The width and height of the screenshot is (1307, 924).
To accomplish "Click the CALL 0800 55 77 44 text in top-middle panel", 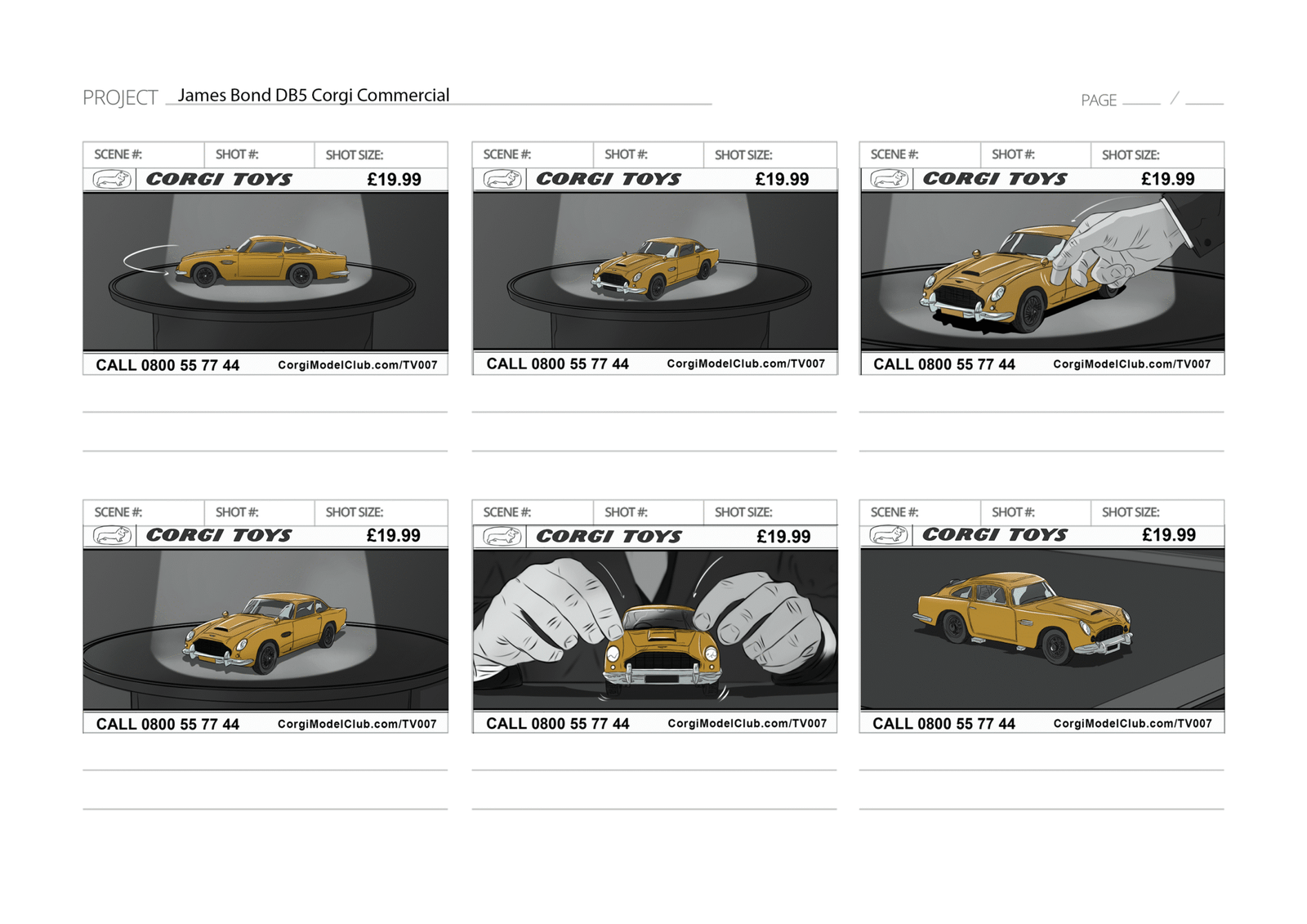I will point(557,364).
